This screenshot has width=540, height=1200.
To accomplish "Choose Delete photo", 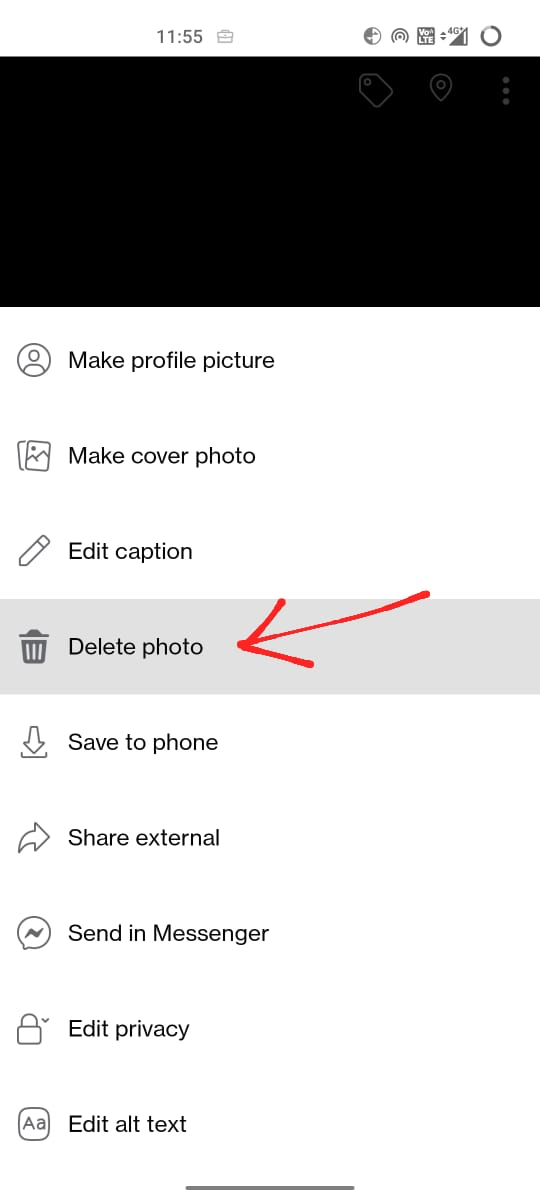I will pos(270,647).
